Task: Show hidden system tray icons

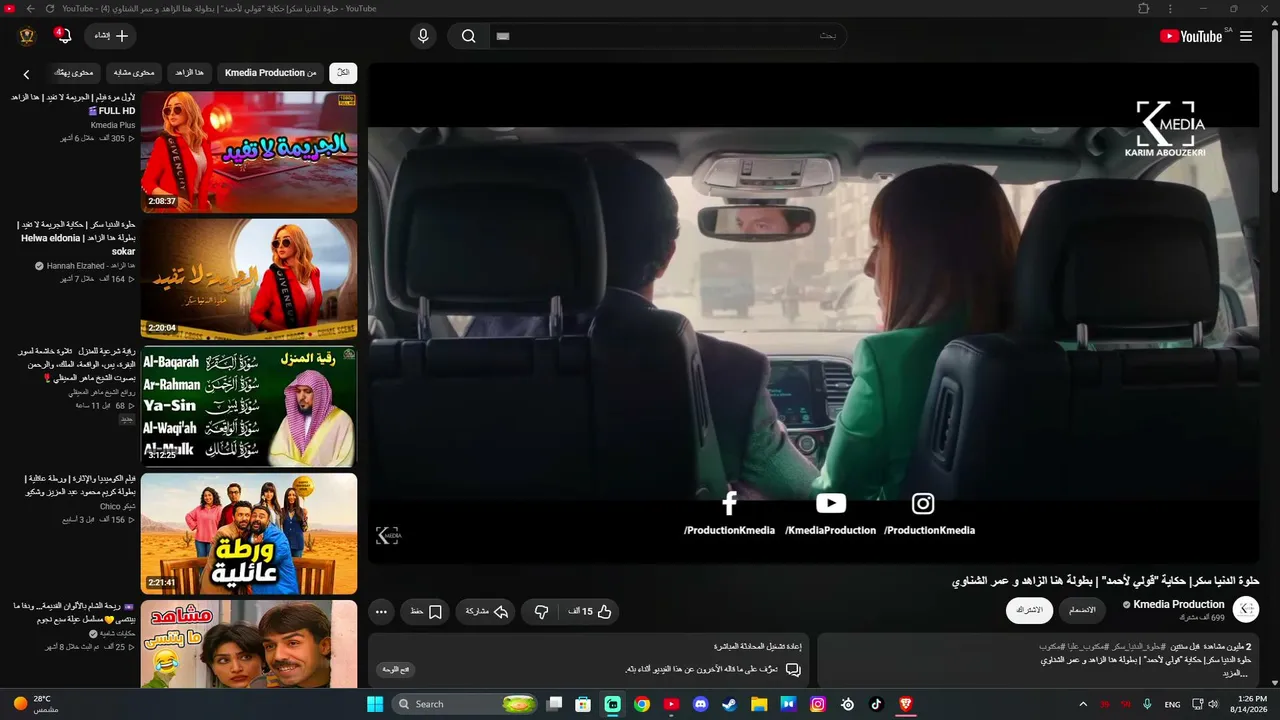Action: click(1083, 704)
